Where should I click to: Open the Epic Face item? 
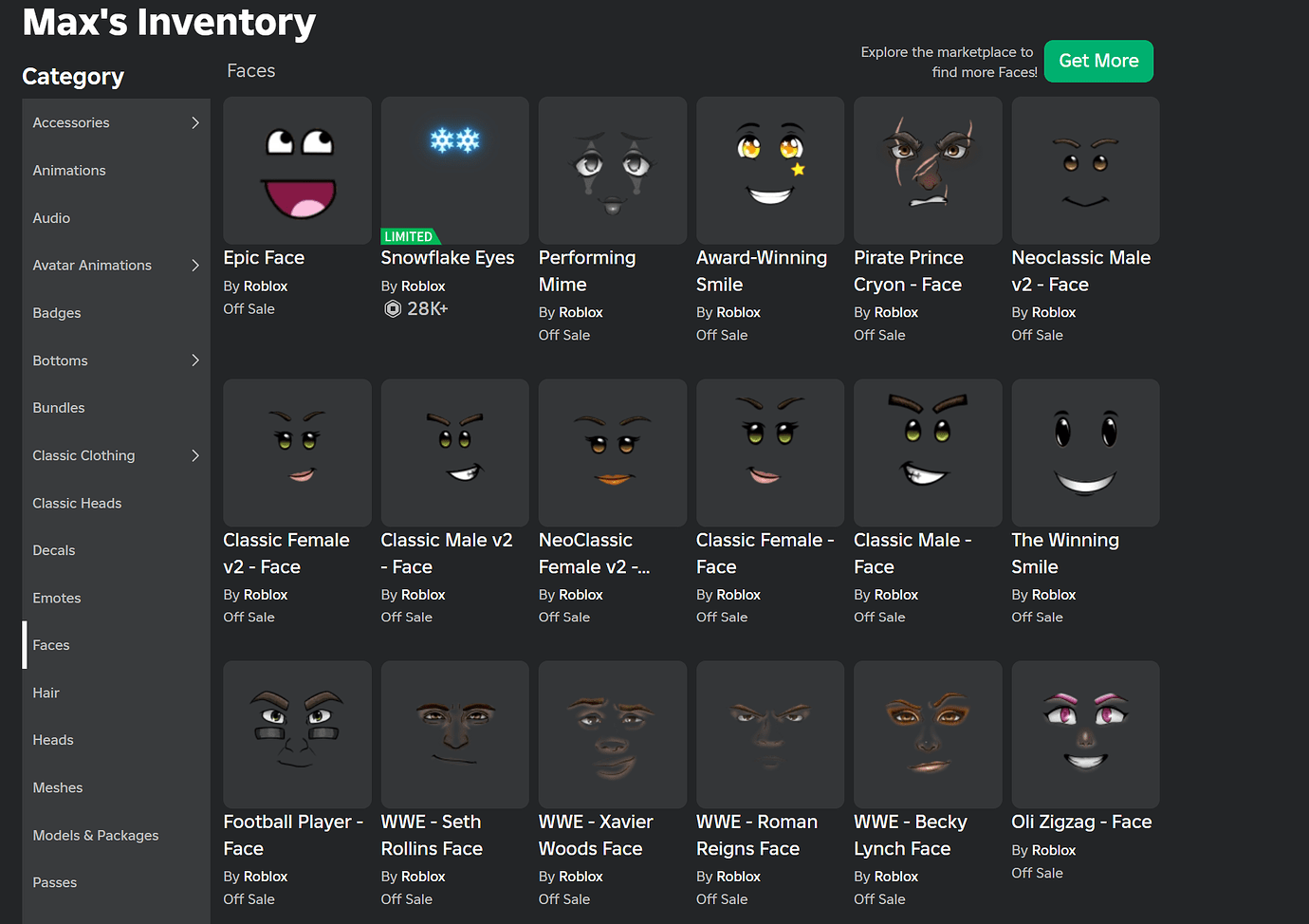coord(297,170)
